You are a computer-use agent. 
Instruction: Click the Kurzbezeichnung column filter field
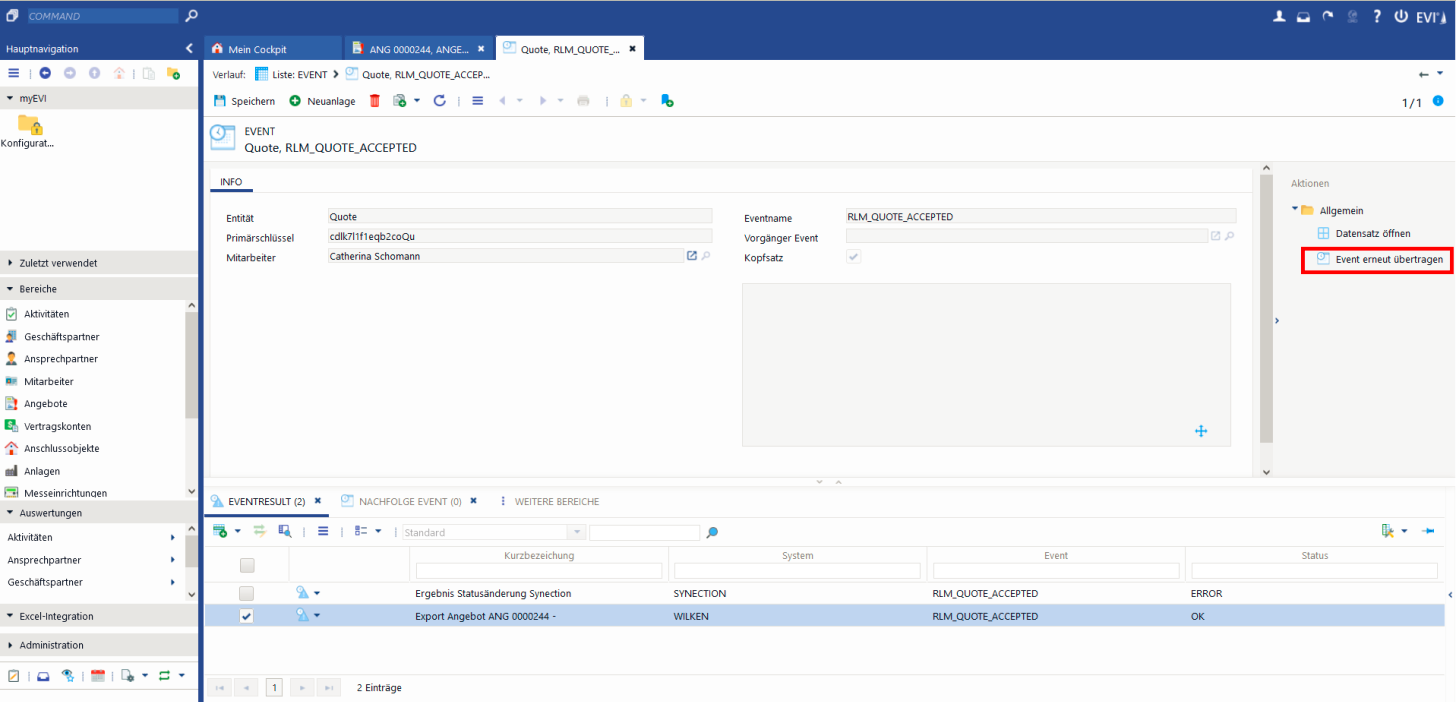click(x=539, y=571)
